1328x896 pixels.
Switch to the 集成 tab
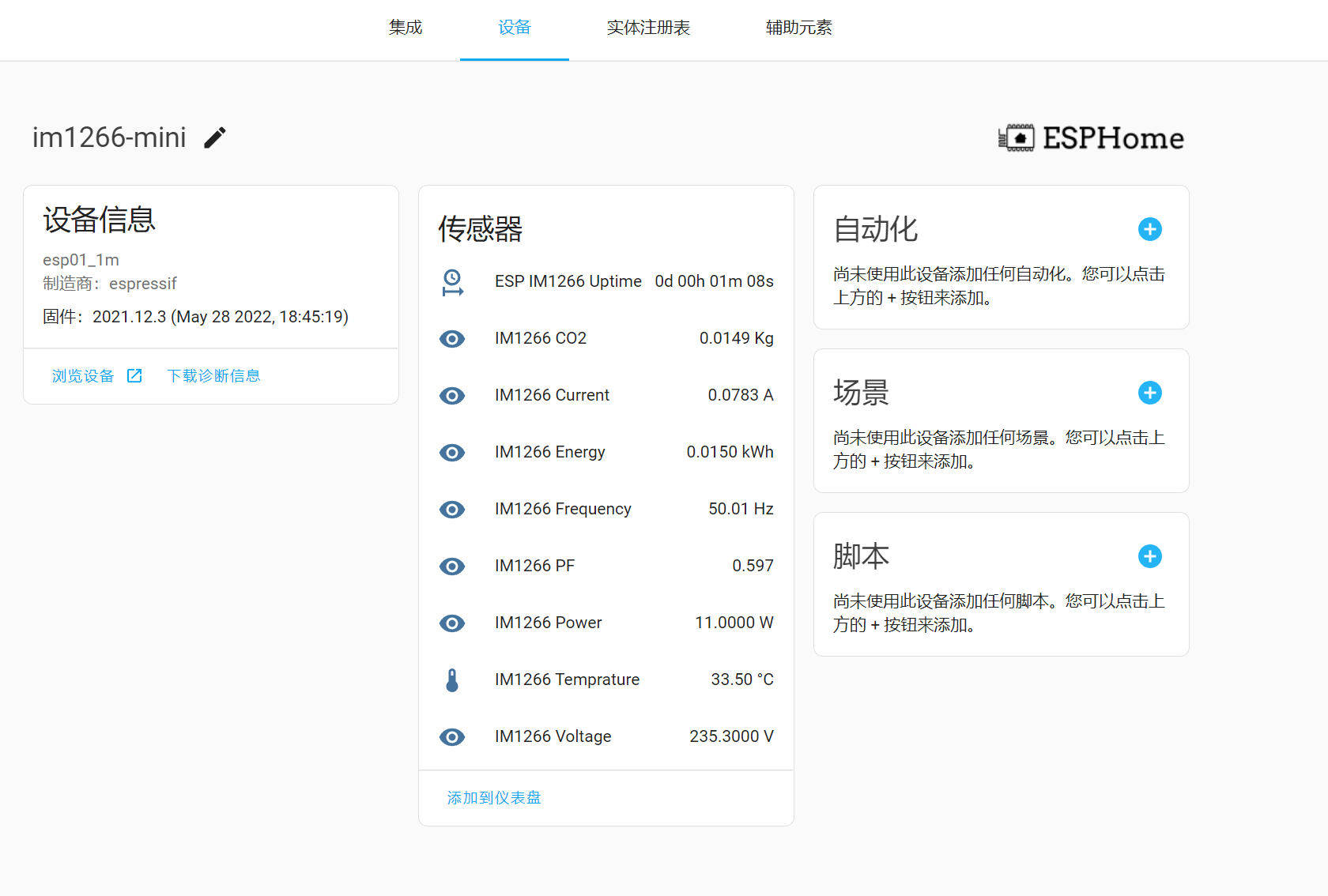tap(406, 28)
